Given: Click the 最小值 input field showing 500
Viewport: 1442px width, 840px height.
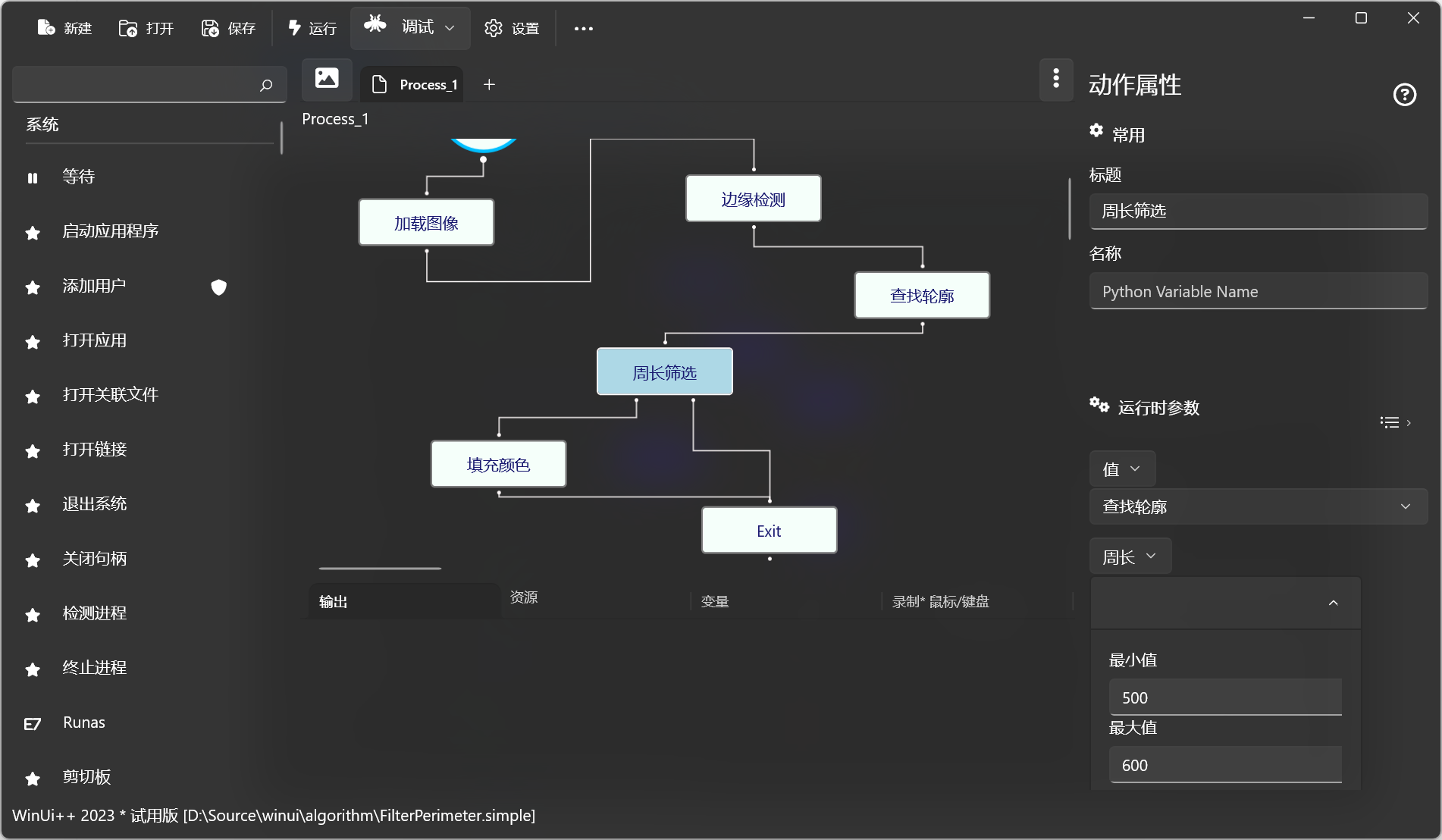Looking at the screenshot, I should coord(1224,697).
